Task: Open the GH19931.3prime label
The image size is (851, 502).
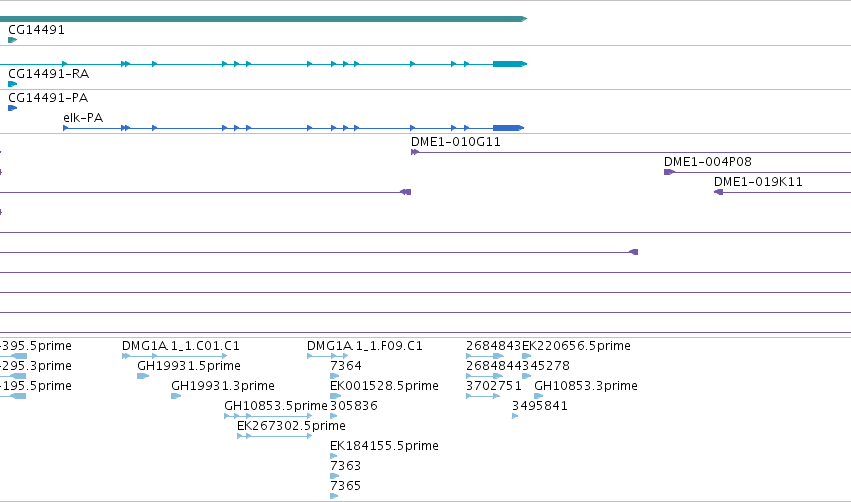Action: click(x=223, y=386)
